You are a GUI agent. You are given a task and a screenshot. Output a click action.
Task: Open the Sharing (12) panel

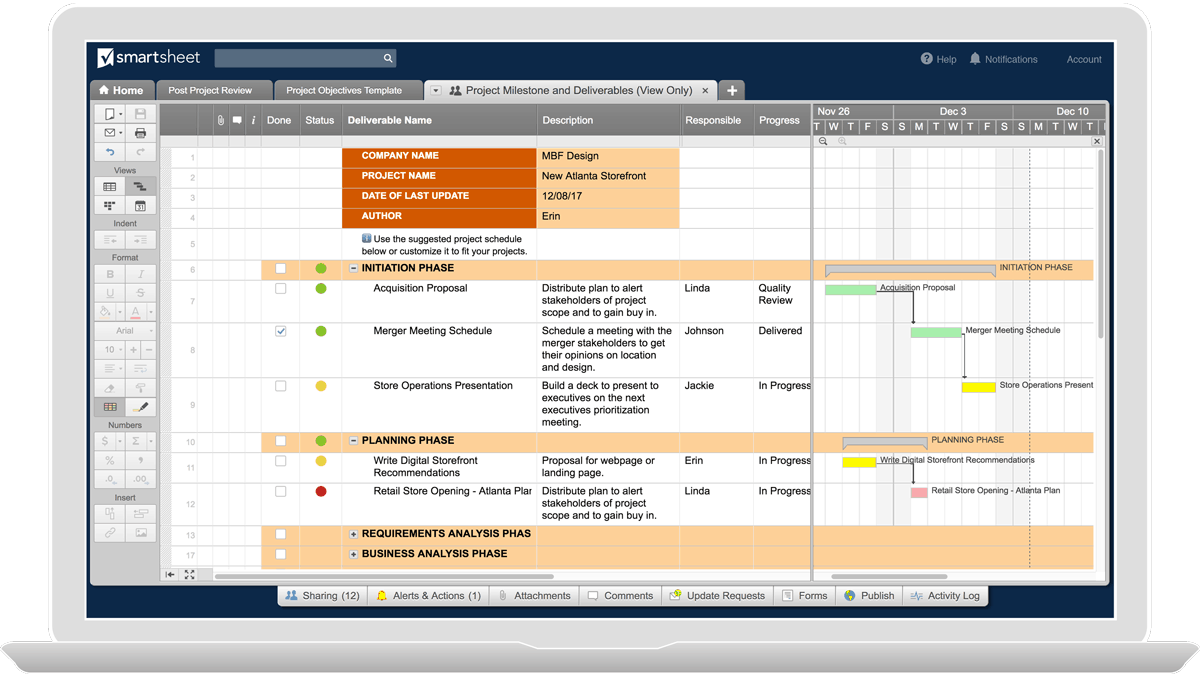point(321,596)
